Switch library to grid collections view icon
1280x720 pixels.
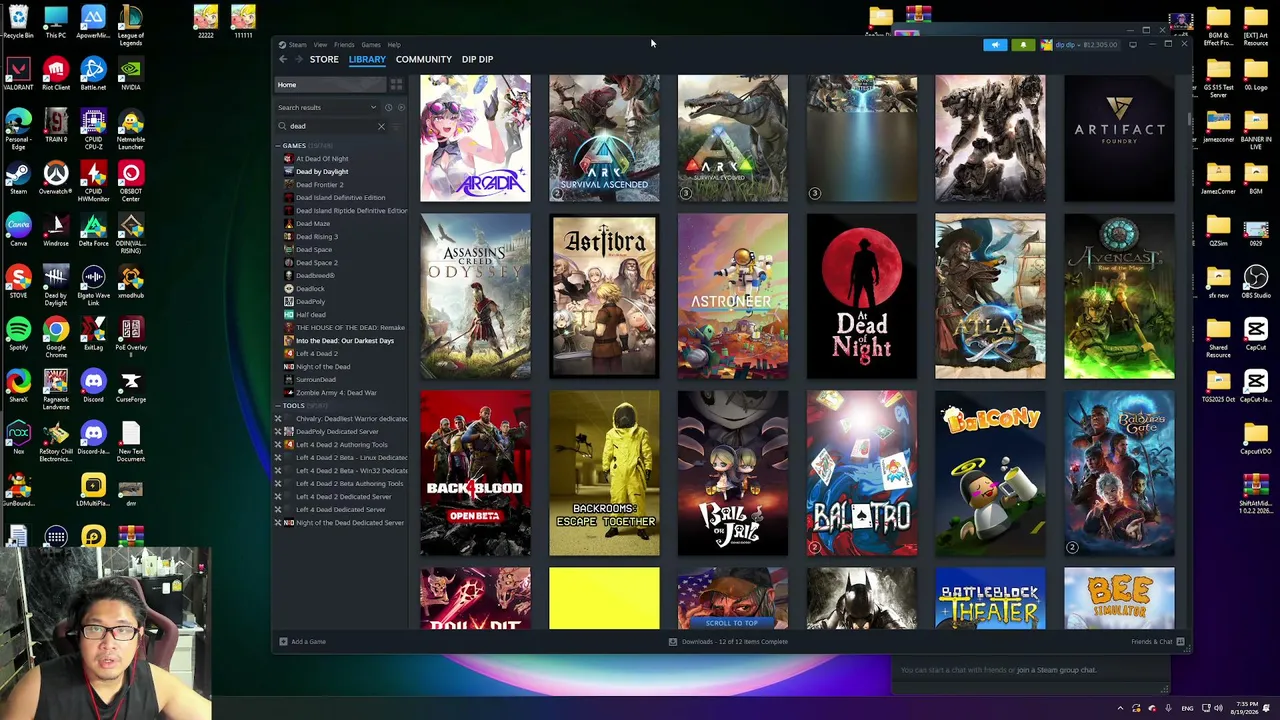click(396, 85)
